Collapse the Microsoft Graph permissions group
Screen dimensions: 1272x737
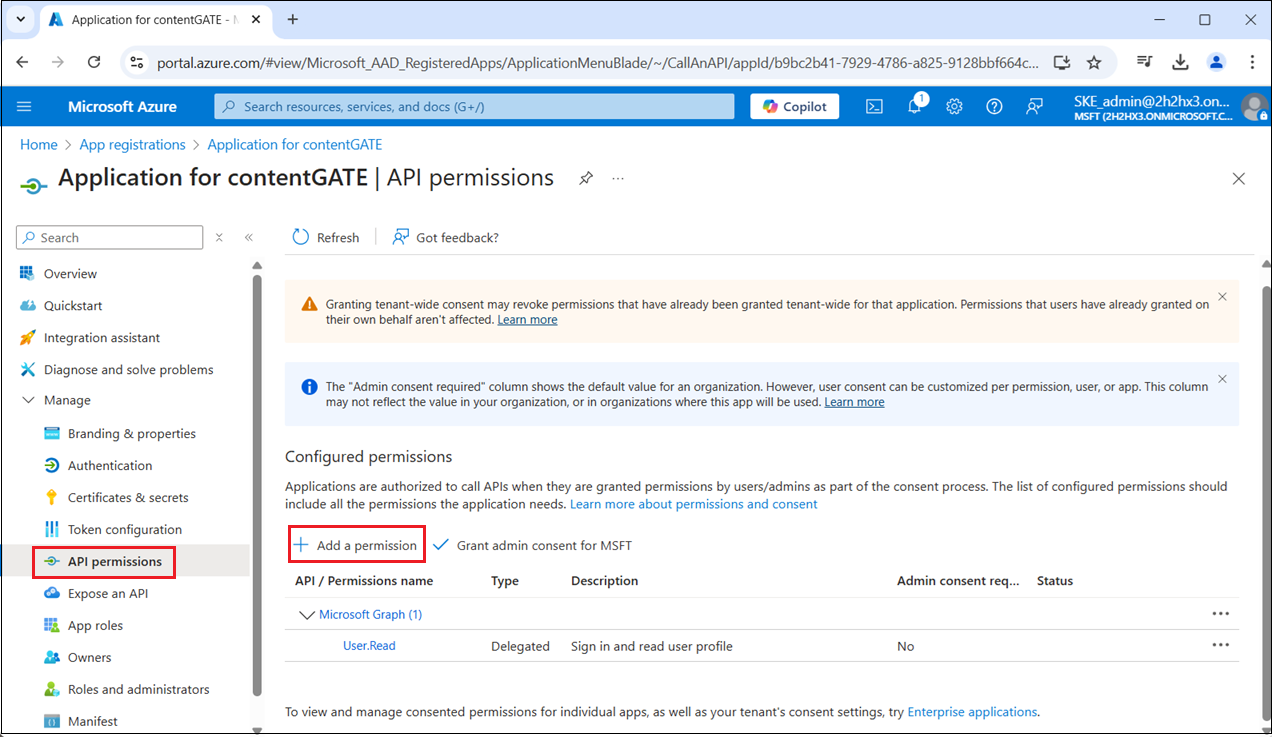click(305, 615)
